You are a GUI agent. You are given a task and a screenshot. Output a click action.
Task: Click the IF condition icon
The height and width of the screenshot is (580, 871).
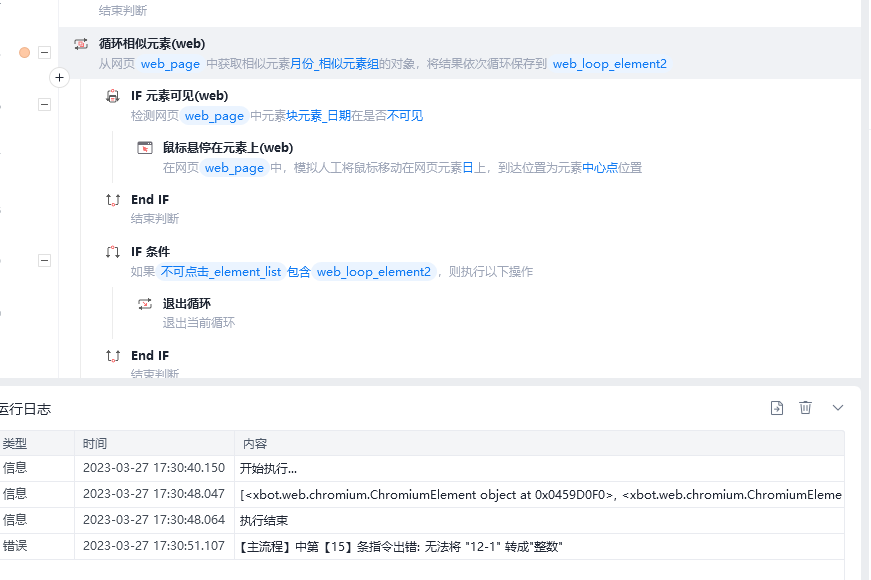[x=113, y=252]
